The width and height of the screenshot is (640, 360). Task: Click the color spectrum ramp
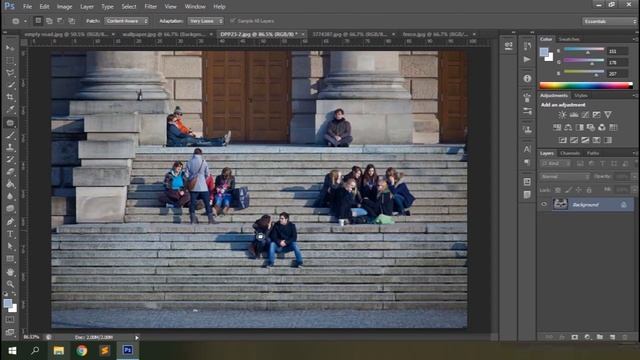(x=586, y=86)
